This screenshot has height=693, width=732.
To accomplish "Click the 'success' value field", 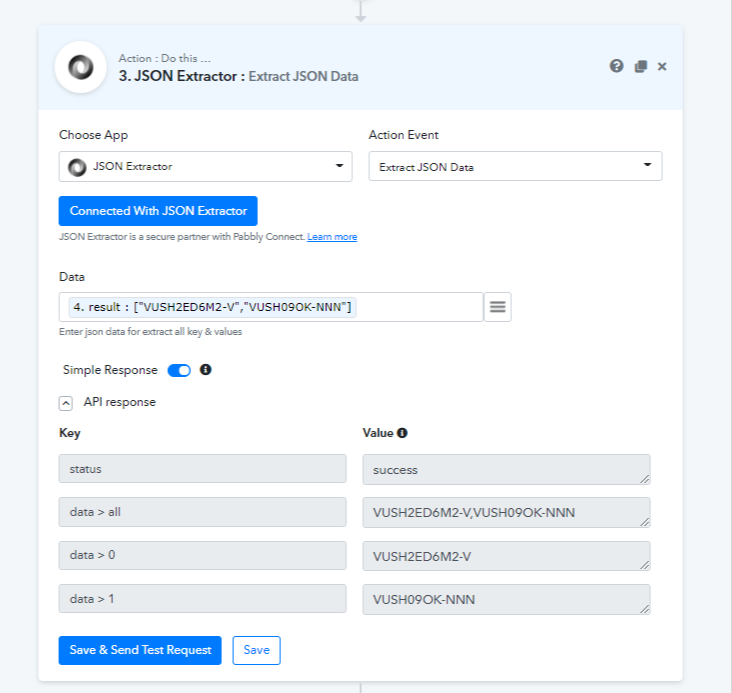I will (x=507, y=469).
